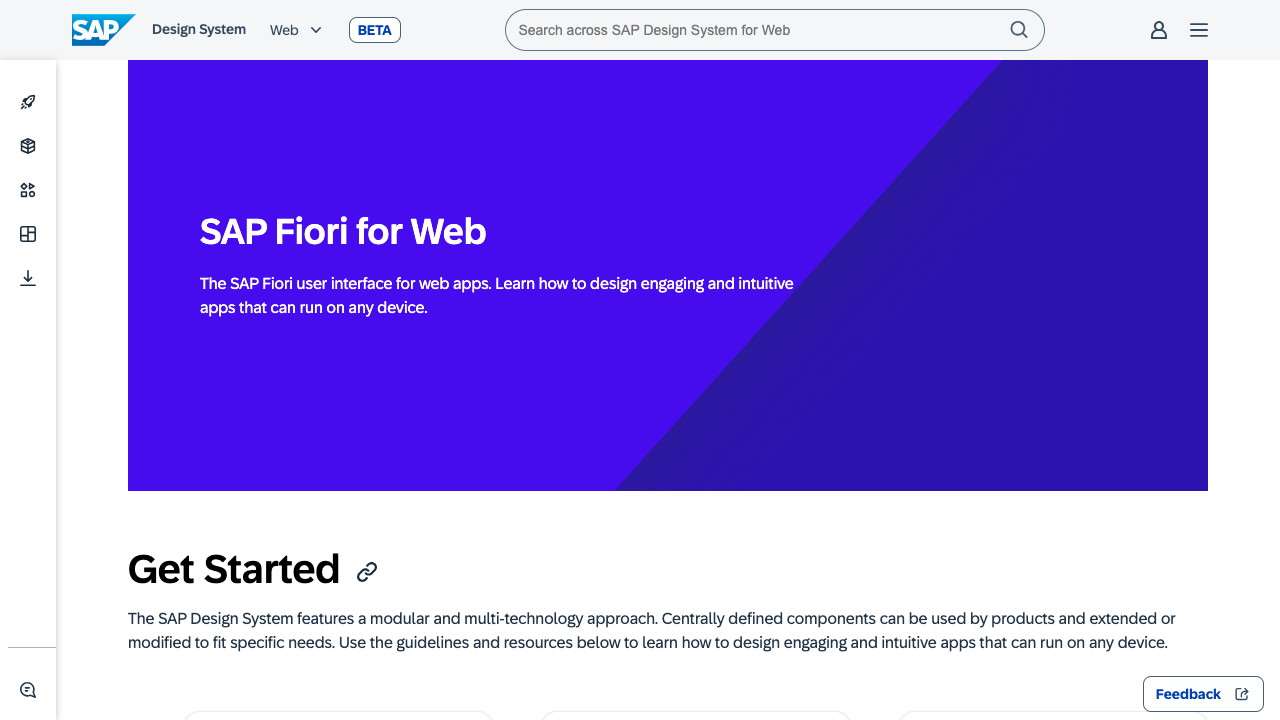Open the cube icon in sidebar
Viewport: 1280px width, 720px height.
click(28, 146)
